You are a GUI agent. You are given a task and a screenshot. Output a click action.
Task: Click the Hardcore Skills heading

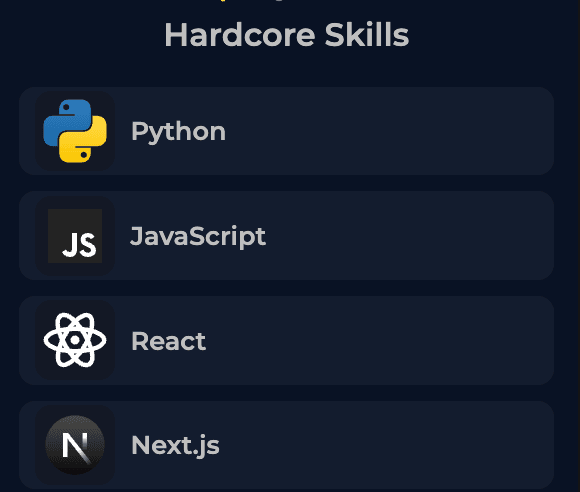point(287,35)
